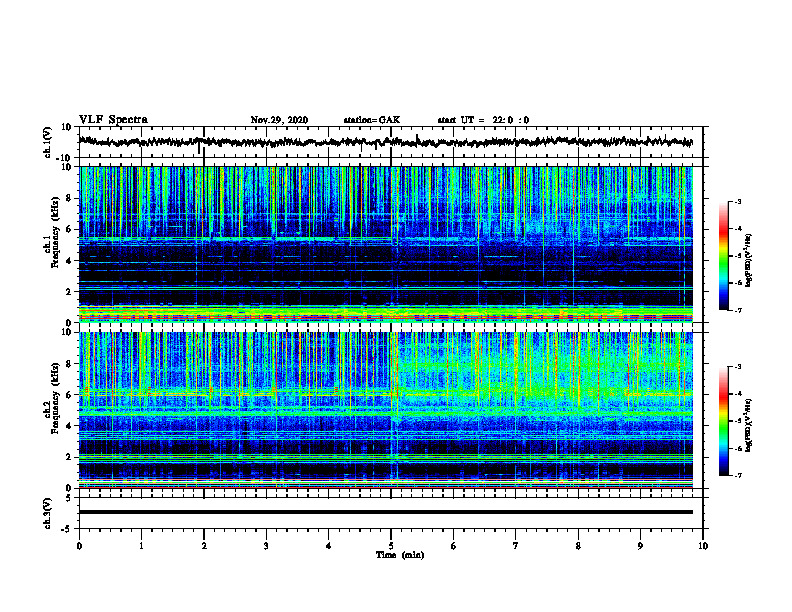
Task: Click the 'station=GAK' label
Action: tap(372, 120)
